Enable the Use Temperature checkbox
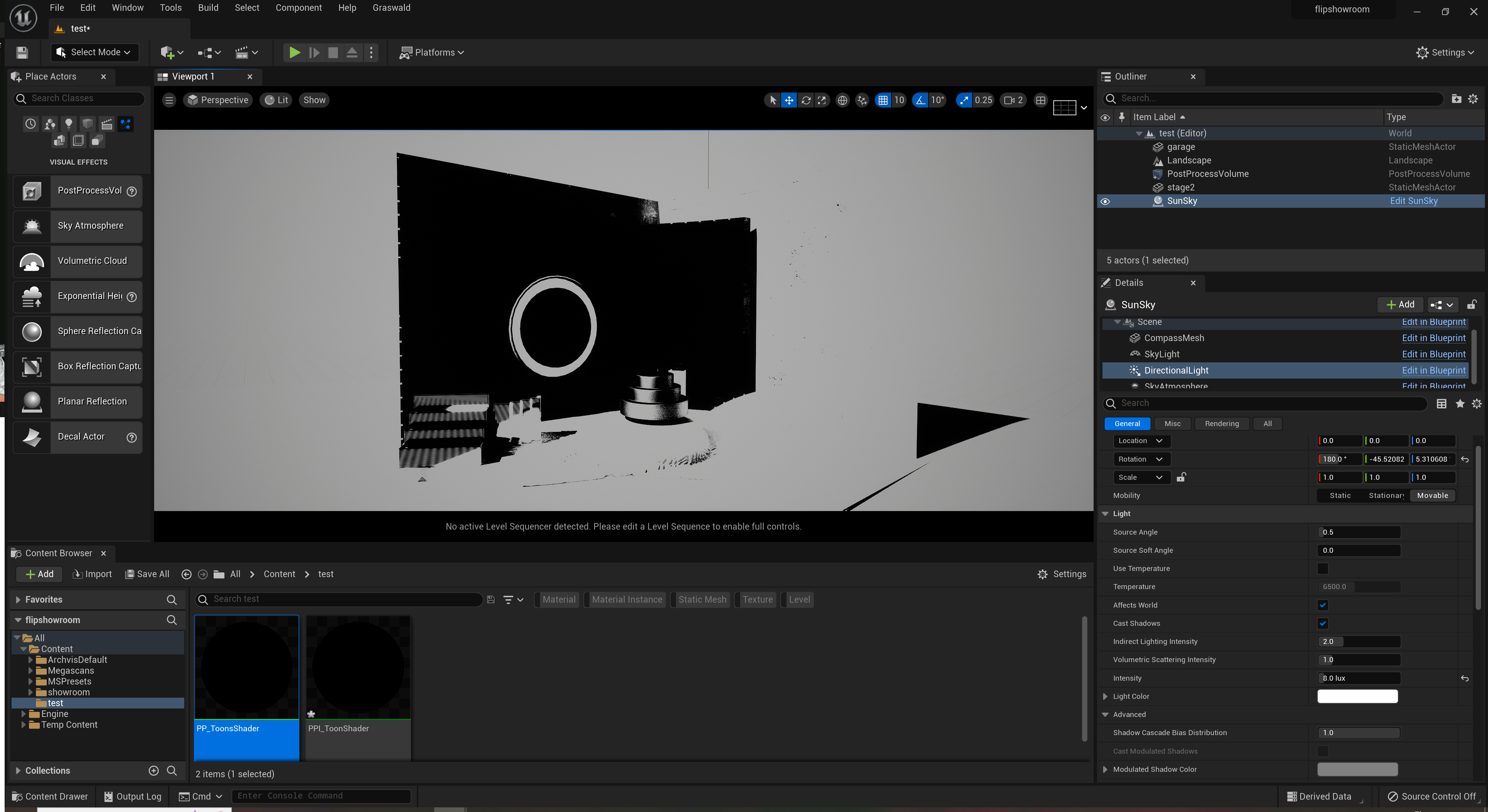This screenshot has width=1488, height=812. (x=1323, y=569)
